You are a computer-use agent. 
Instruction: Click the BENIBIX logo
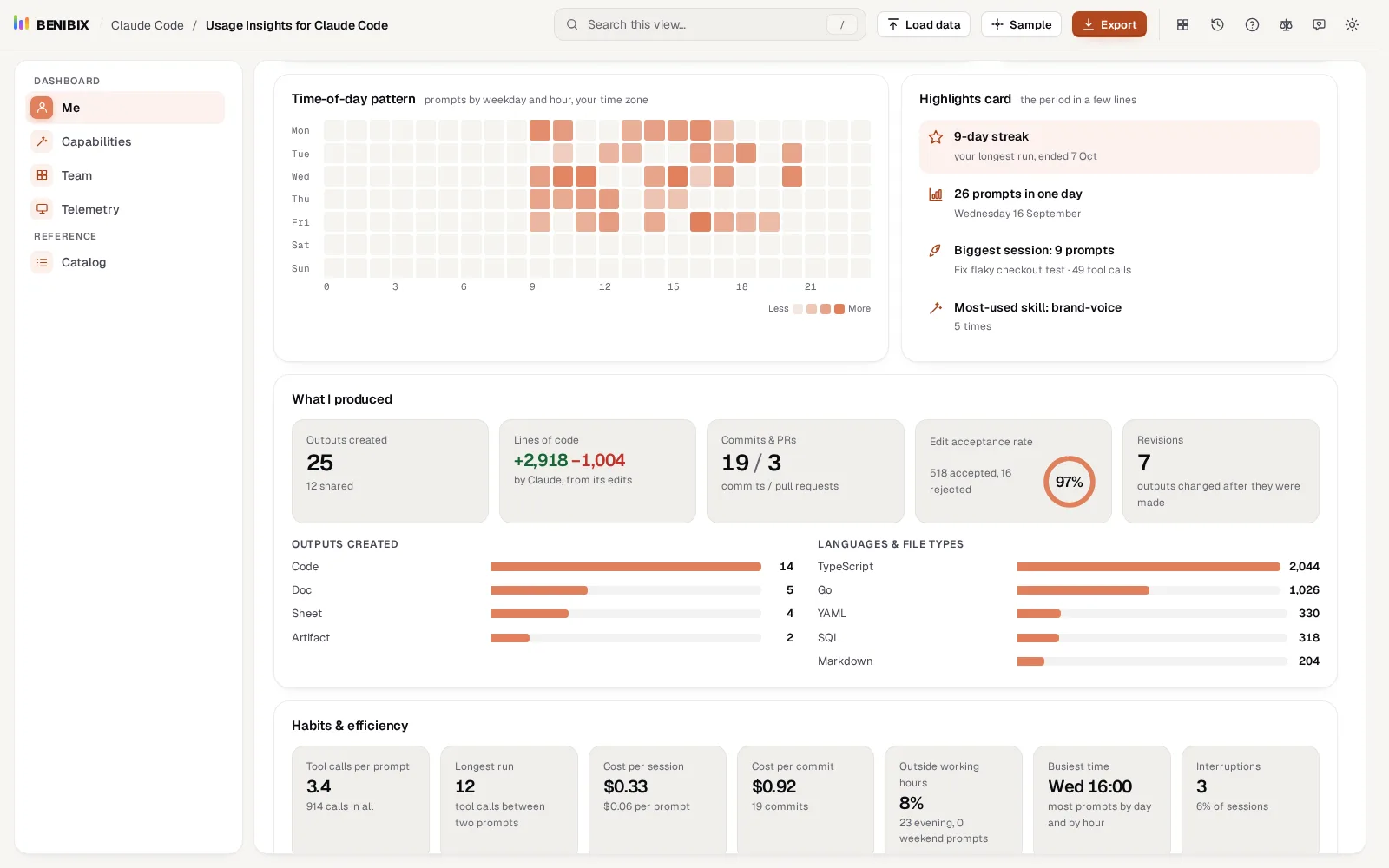point(51,24)
